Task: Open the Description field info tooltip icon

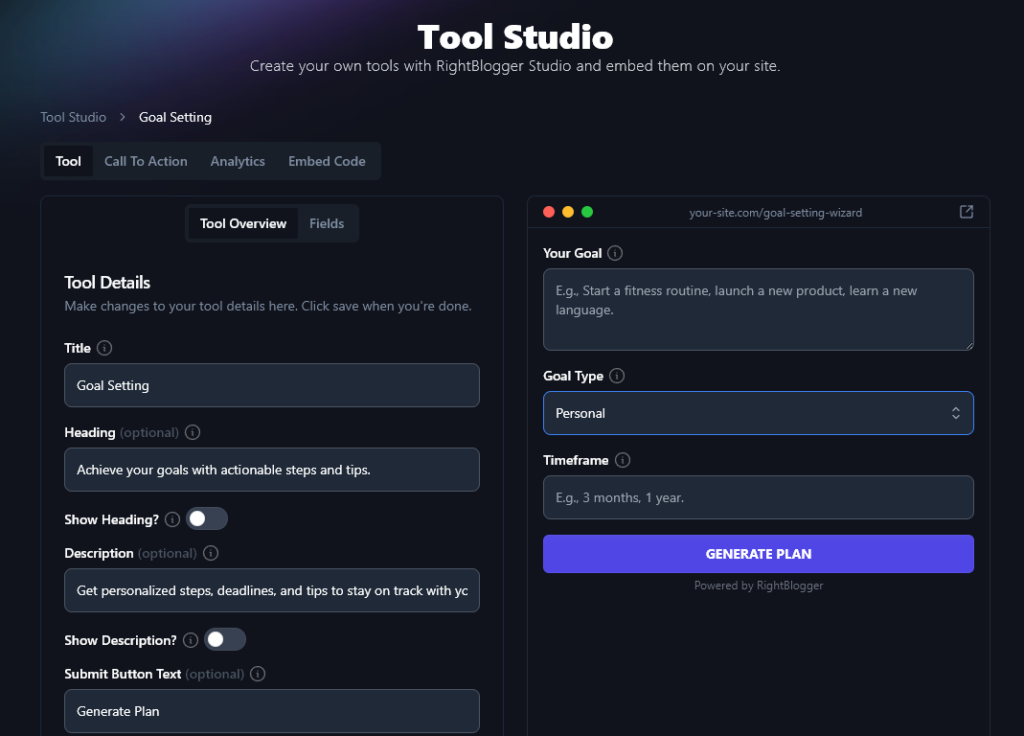Action: click(210, 553)
